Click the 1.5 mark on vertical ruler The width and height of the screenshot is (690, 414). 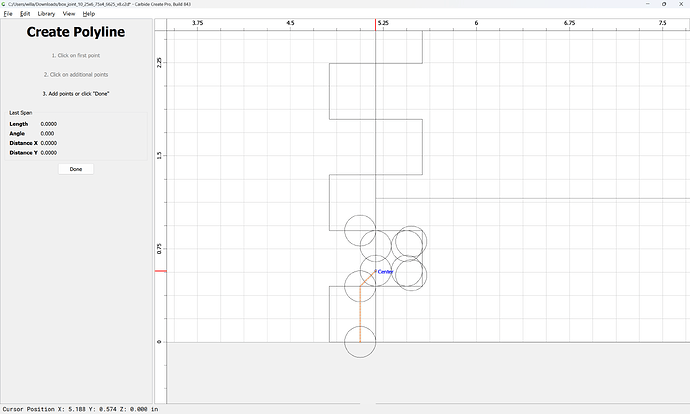(x=159, y=155)
